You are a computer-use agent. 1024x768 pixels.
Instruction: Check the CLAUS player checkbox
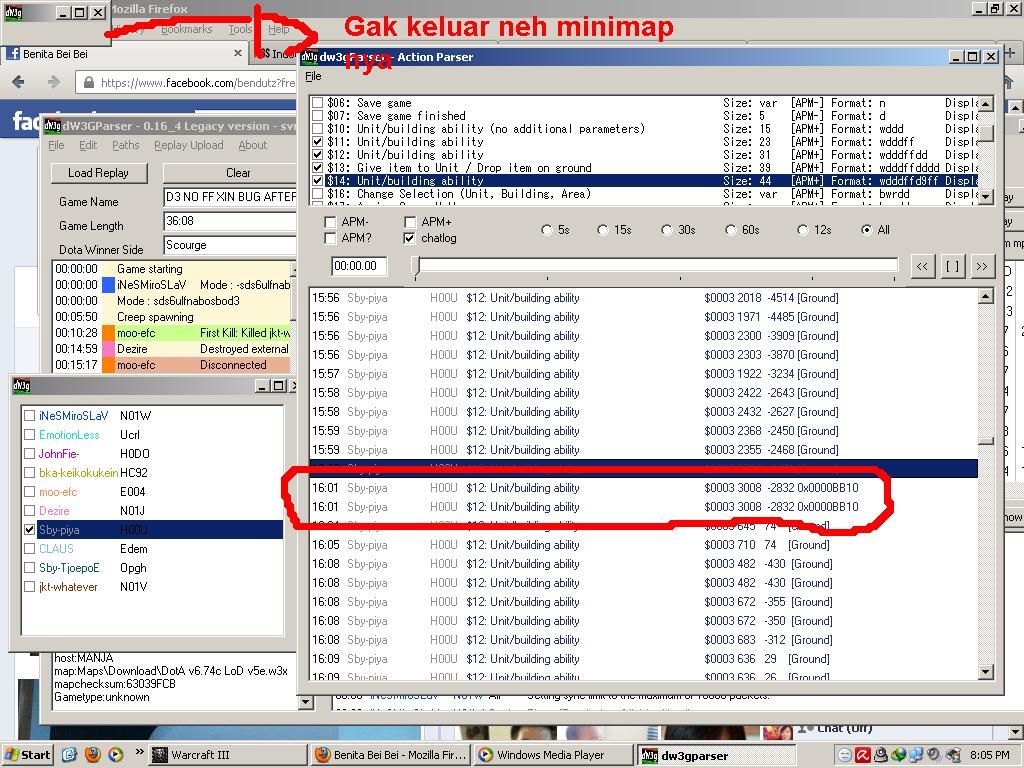[29, 549]
